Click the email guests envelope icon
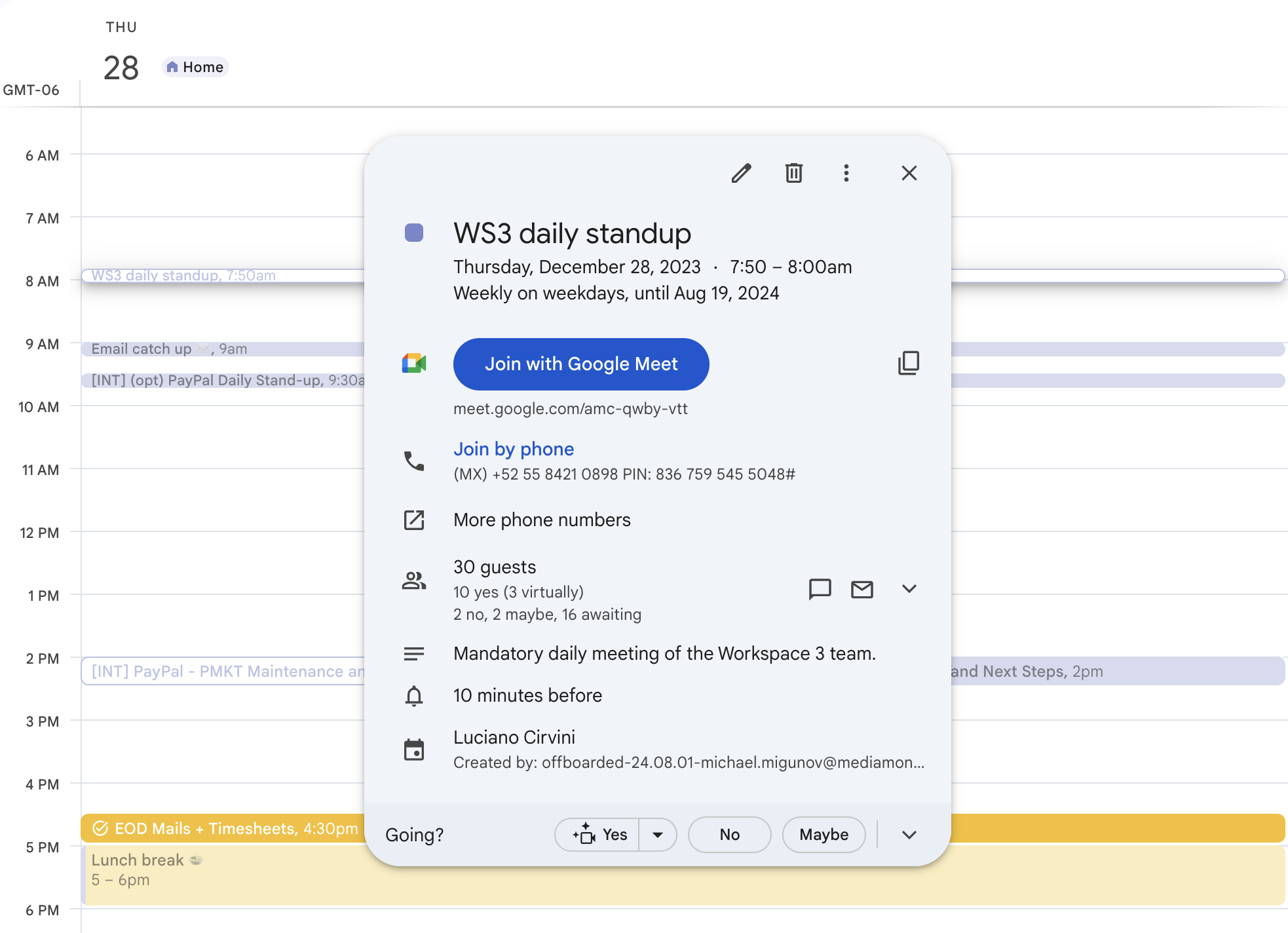The height and width of the screenshot is (933, 1288). (862, 589)
